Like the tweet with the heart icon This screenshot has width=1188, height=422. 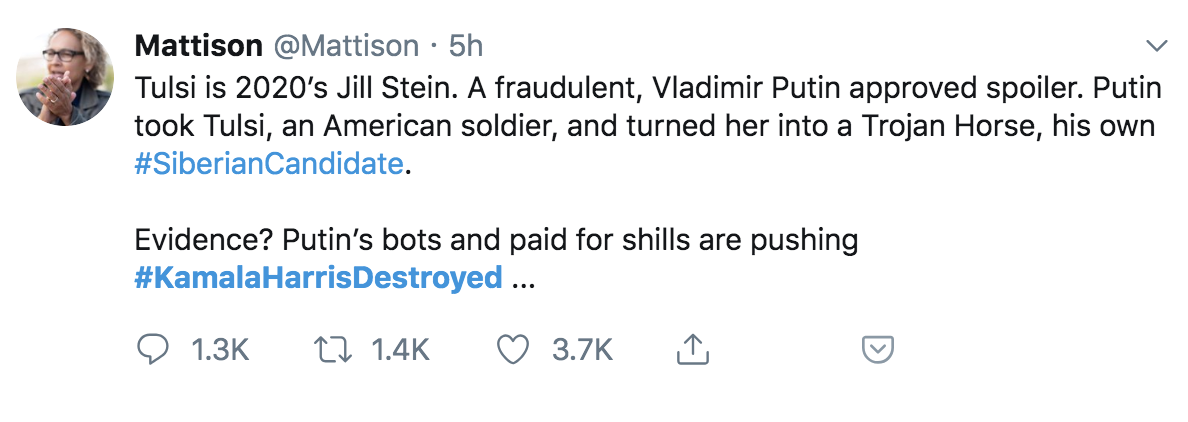[x=512, y=349]
